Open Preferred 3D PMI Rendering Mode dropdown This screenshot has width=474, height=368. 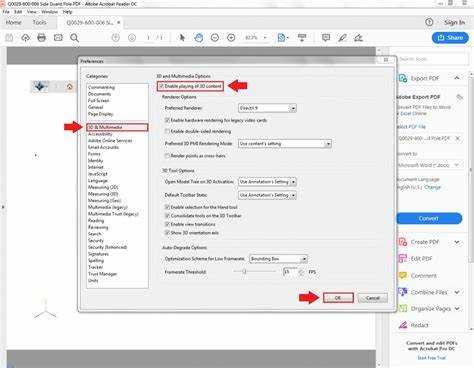pyautogui.click(x=285, y=144)
